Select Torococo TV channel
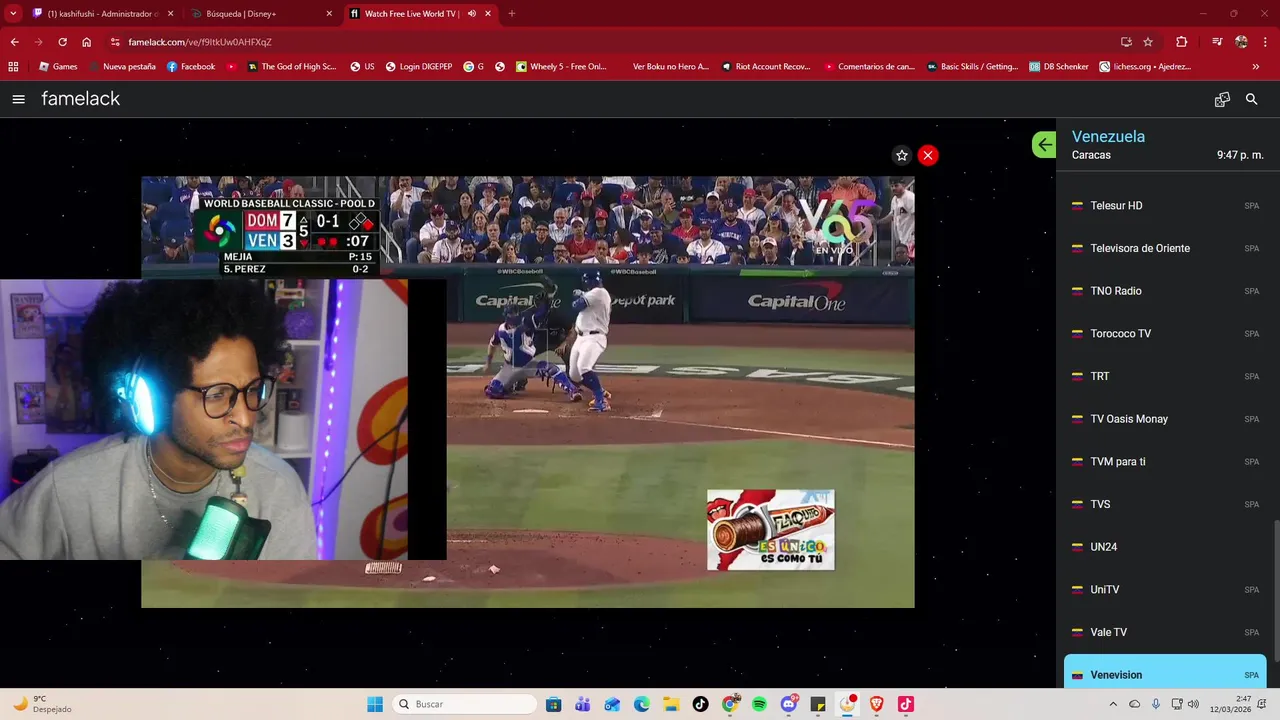 [x=1165, y=333]
